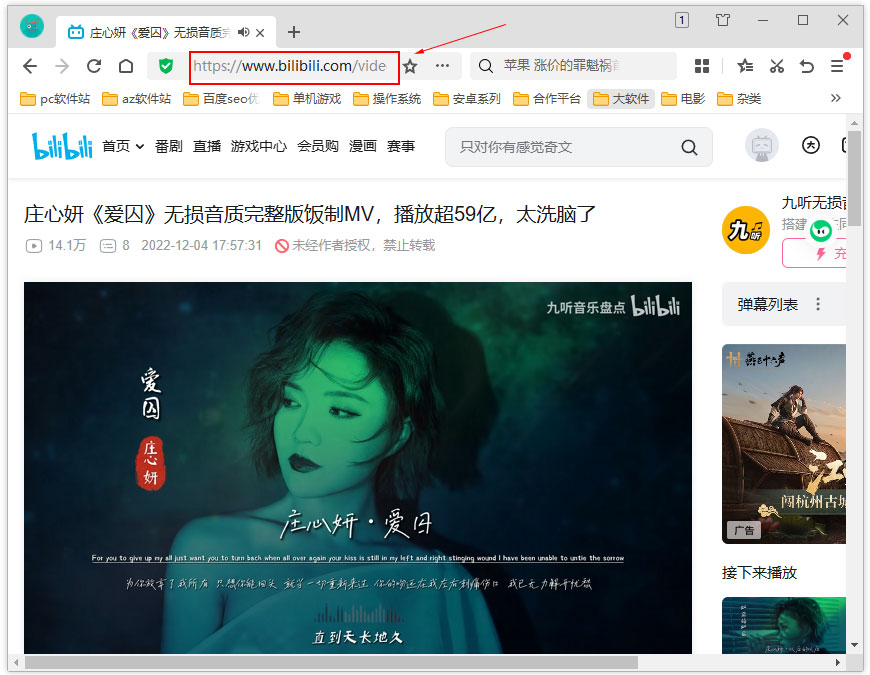Open 游戏中心 in the navigation

pyautogui.click(x=259, y=146)
